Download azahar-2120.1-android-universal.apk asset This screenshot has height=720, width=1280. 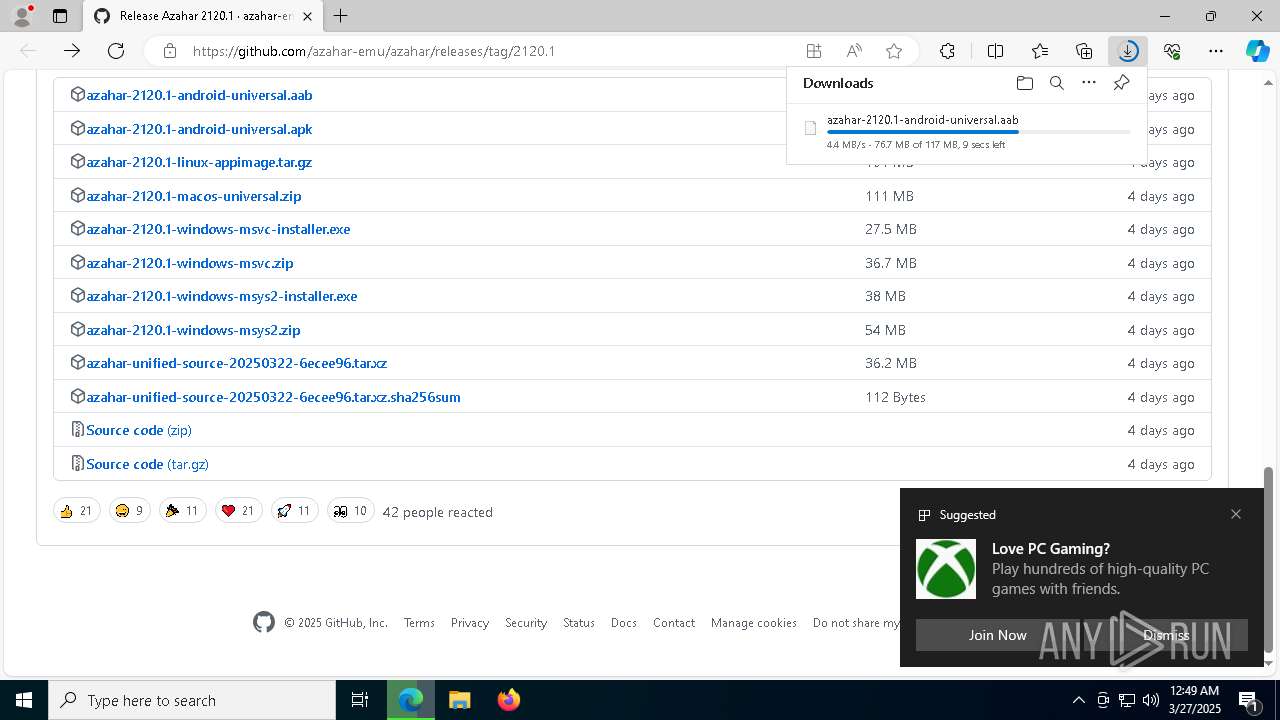(199, 129)
